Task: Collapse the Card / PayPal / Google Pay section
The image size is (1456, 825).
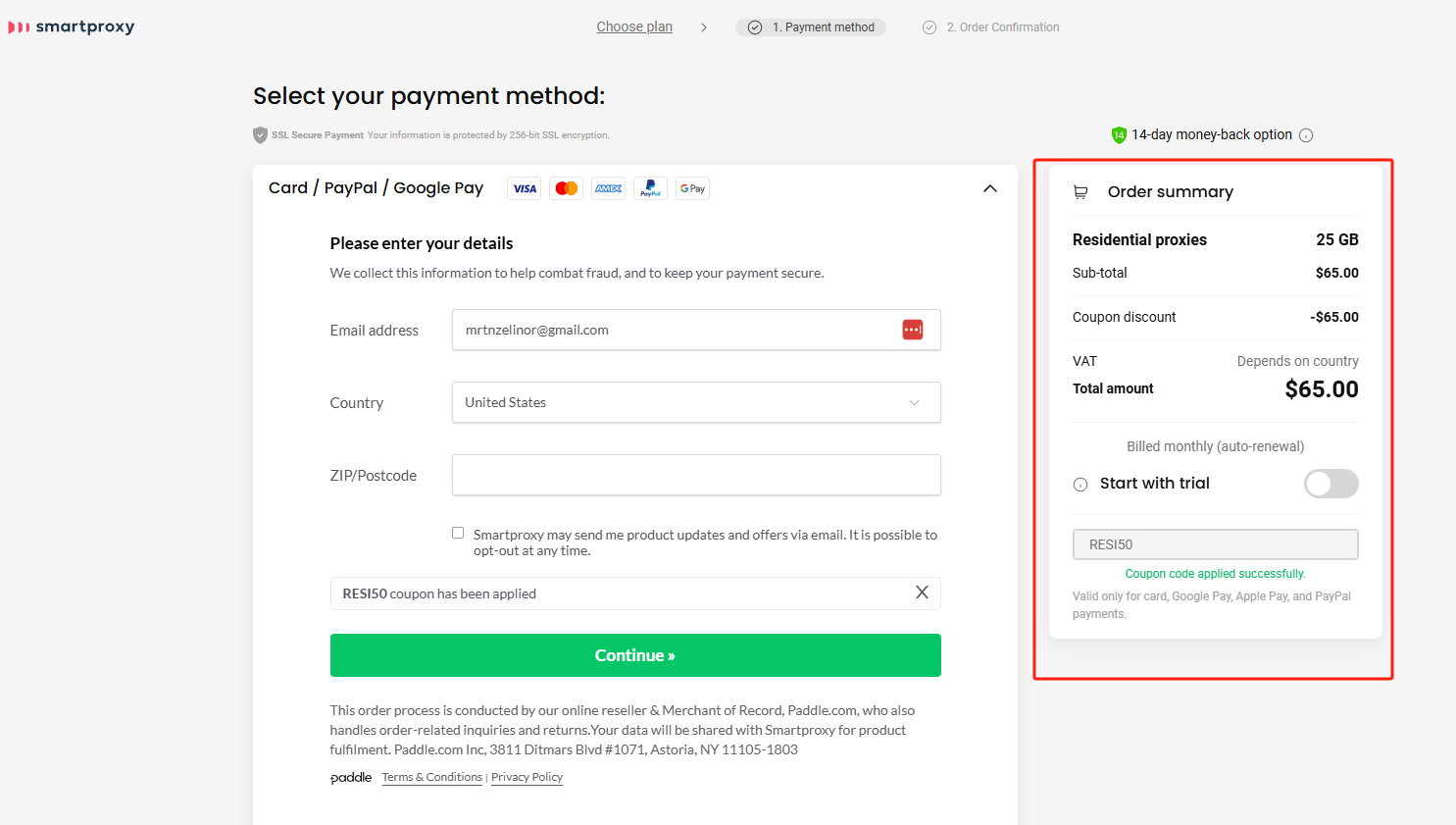Action: 990,188
